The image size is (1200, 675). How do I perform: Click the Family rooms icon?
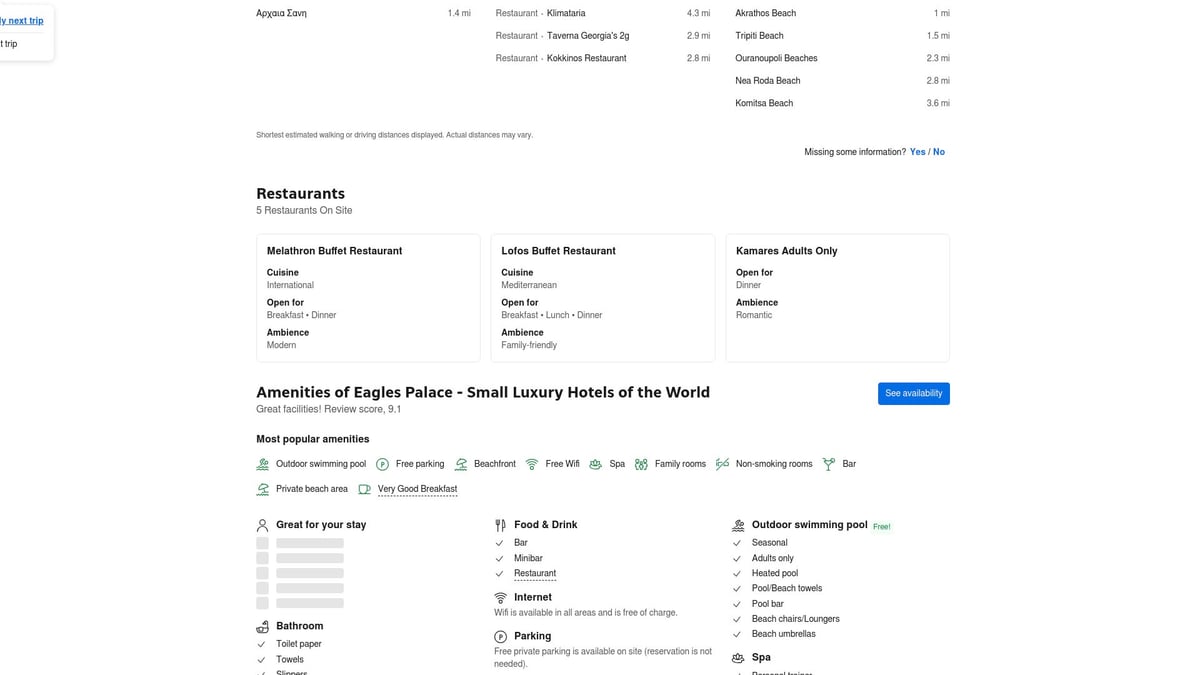(641, 464)
